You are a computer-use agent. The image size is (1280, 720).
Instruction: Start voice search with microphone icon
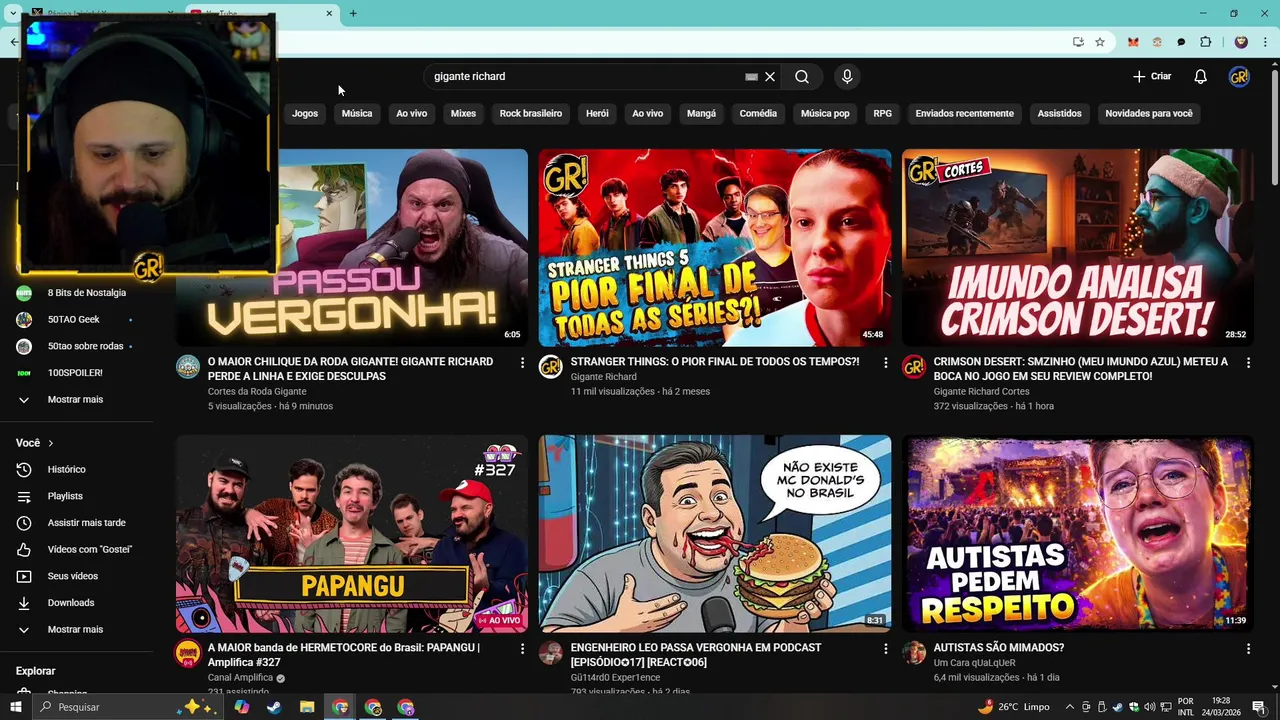click(847, 77)
